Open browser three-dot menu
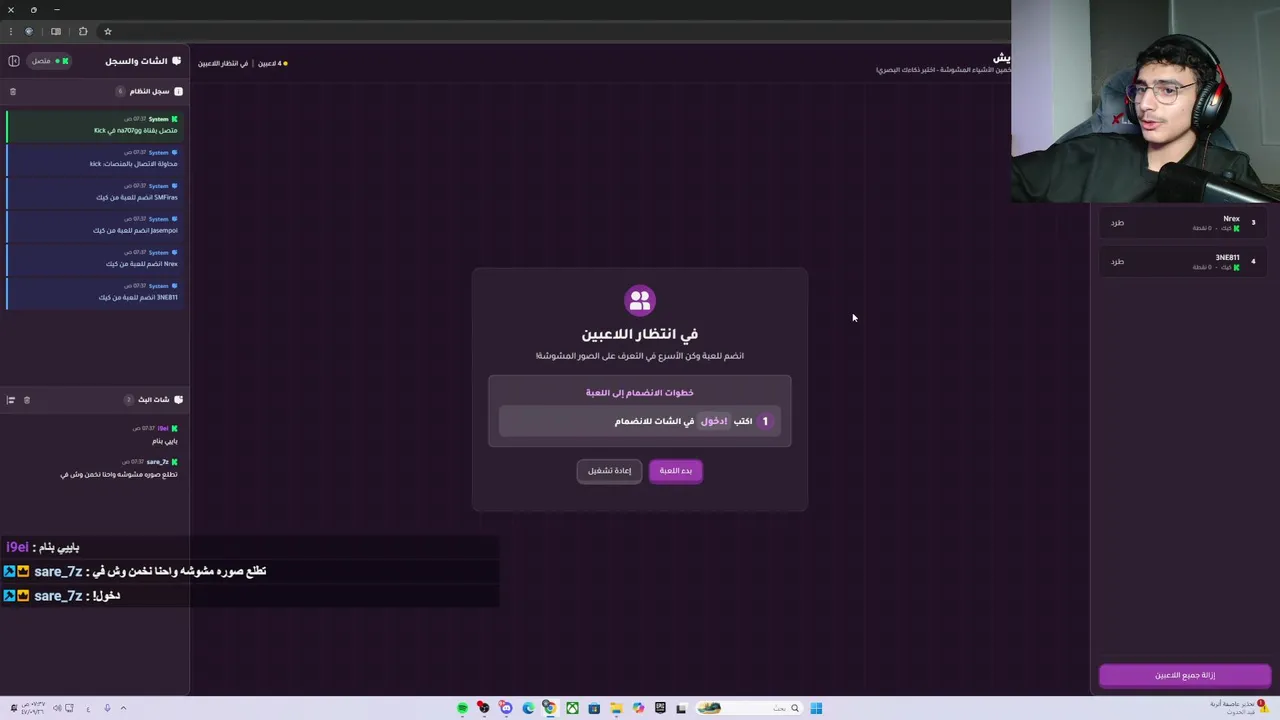Image resolution: width=1280 pixels, height=720 pixels. [10, 31]
